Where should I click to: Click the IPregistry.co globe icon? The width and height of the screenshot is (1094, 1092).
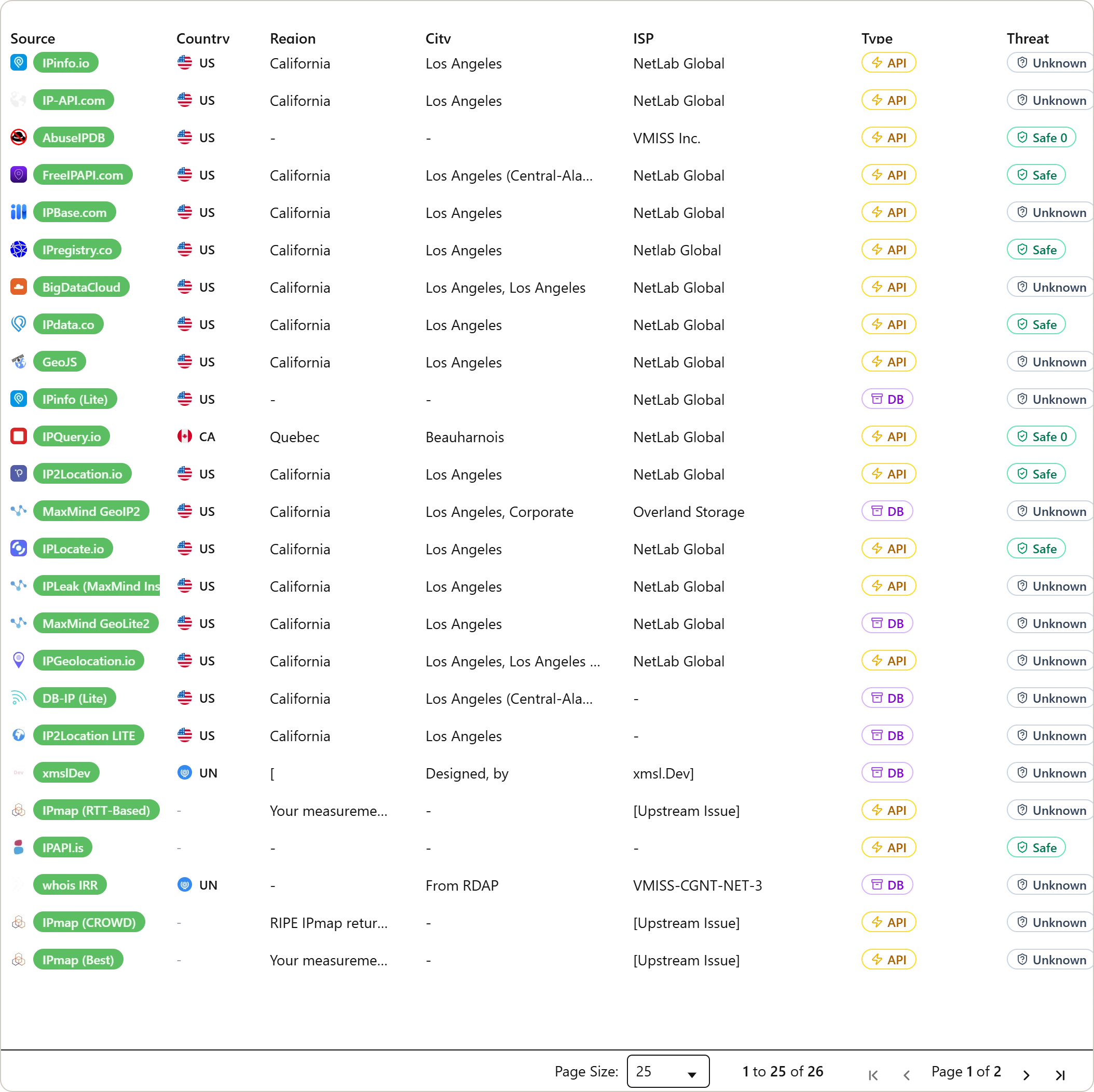tap(19, 249)
